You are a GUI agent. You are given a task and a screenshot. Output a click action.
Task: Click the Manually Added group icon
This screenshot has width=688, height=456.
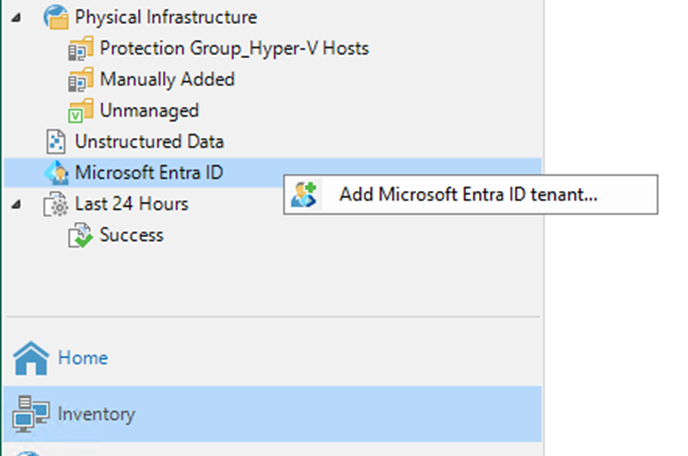click(x=81, y=79)
